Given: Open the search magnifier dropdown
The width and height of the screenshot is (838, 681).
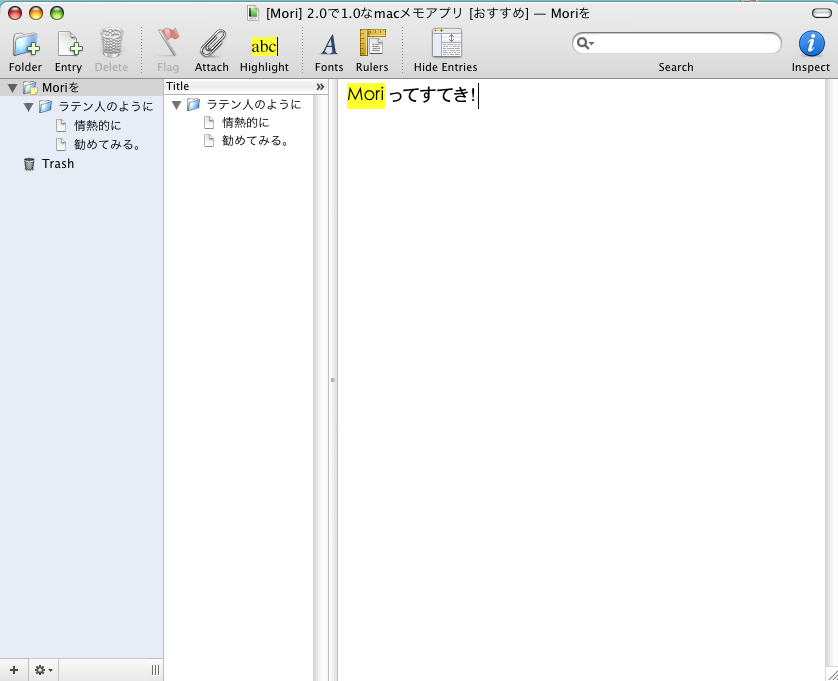Looking at the screenshot, I should pyautogui.click(x=585, y=44).
